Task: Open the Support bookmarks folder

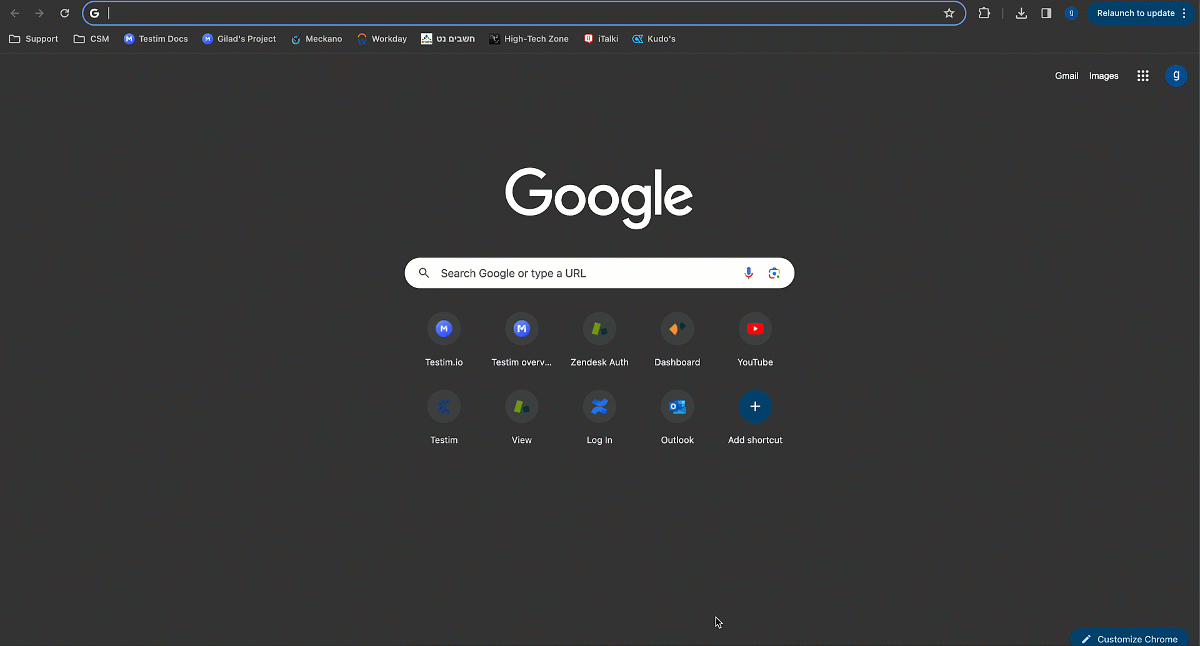Action: point(33,39)
